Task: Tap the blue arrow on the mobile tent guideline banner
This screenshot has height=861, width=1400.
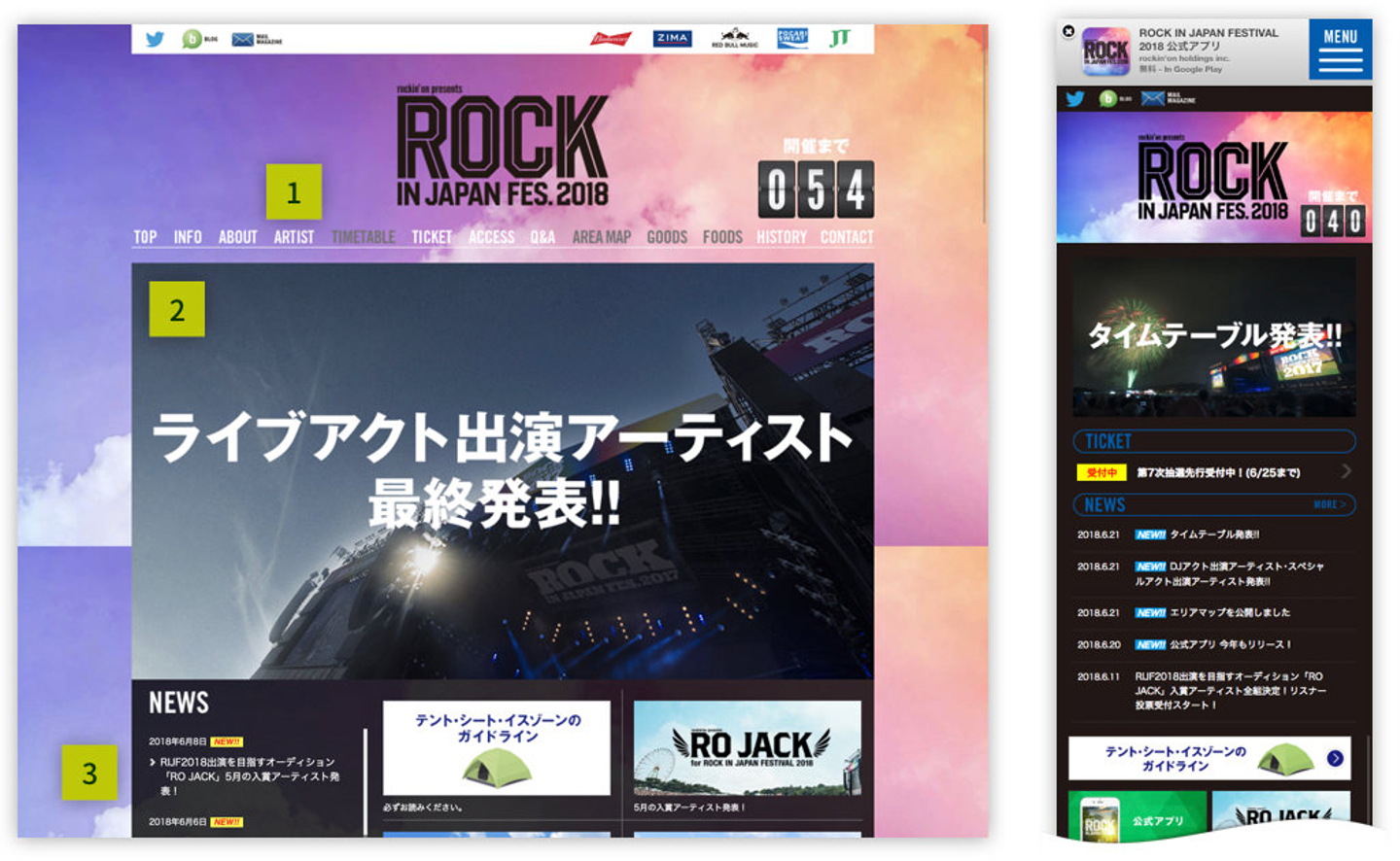Action: tap(1335, 759)
